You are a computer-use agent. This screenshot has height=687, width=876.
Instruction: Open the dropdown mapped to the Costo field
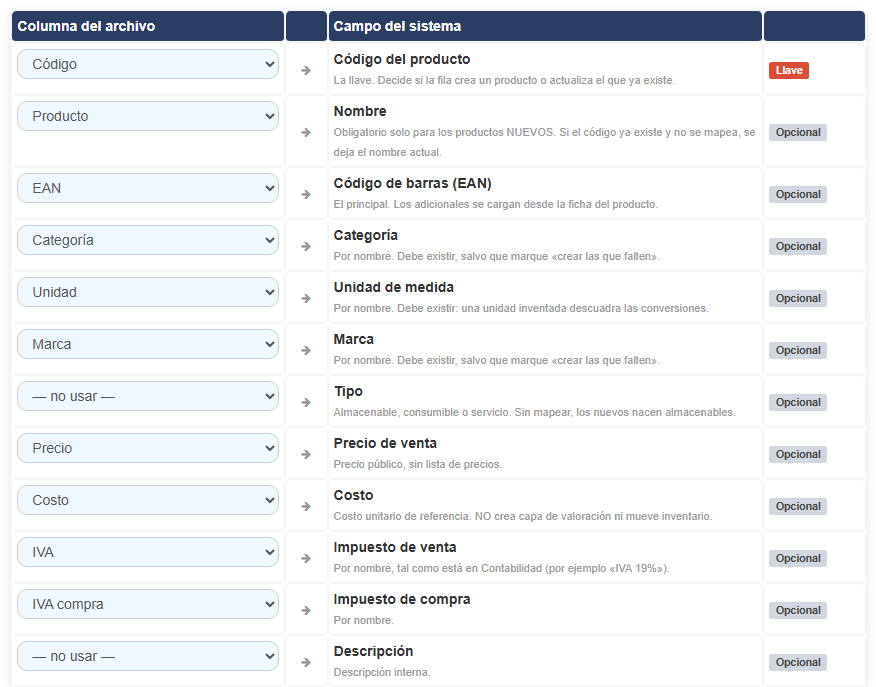[148, 500]
